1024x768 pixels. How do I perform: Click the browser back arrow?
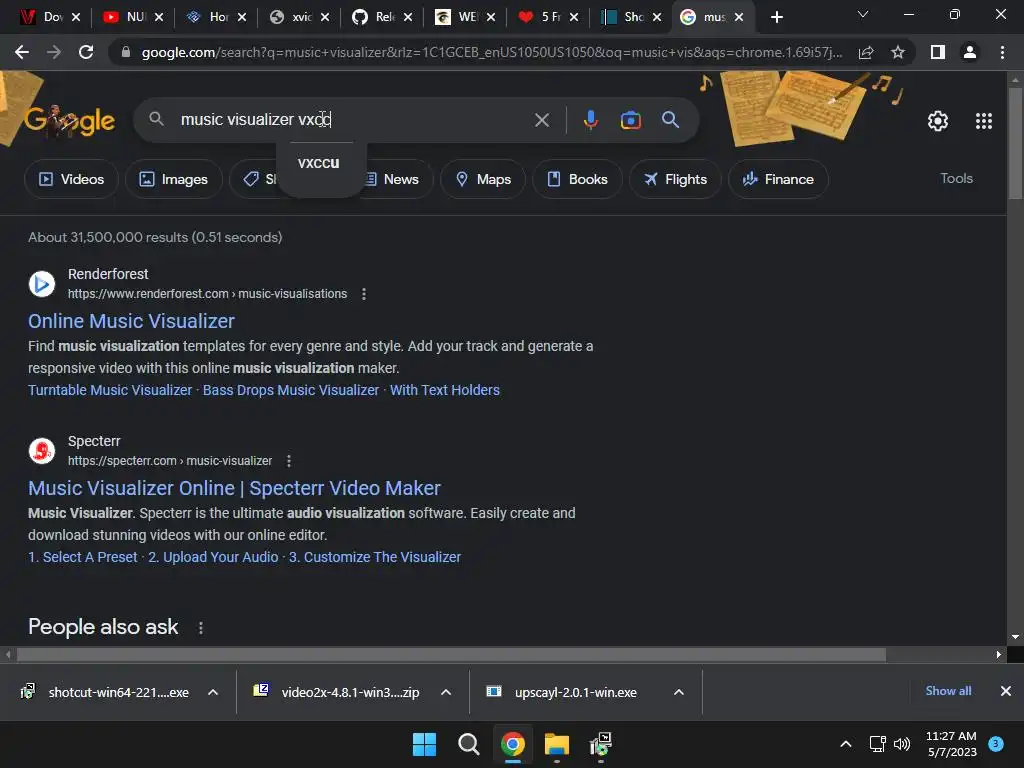[22, 52]
